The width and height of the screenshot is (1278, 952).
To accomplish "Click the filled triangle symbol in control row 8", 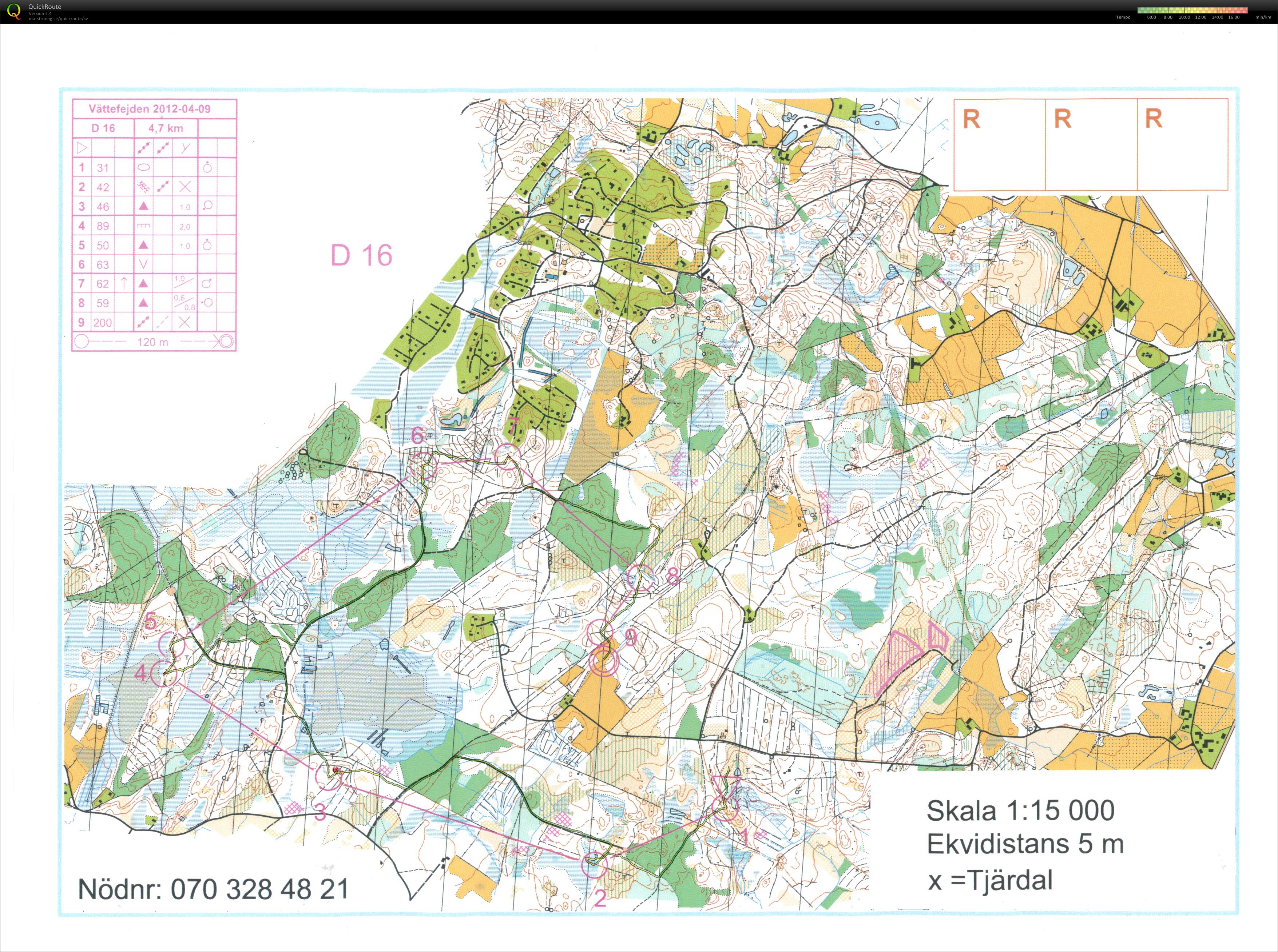I will click(143, 303).
